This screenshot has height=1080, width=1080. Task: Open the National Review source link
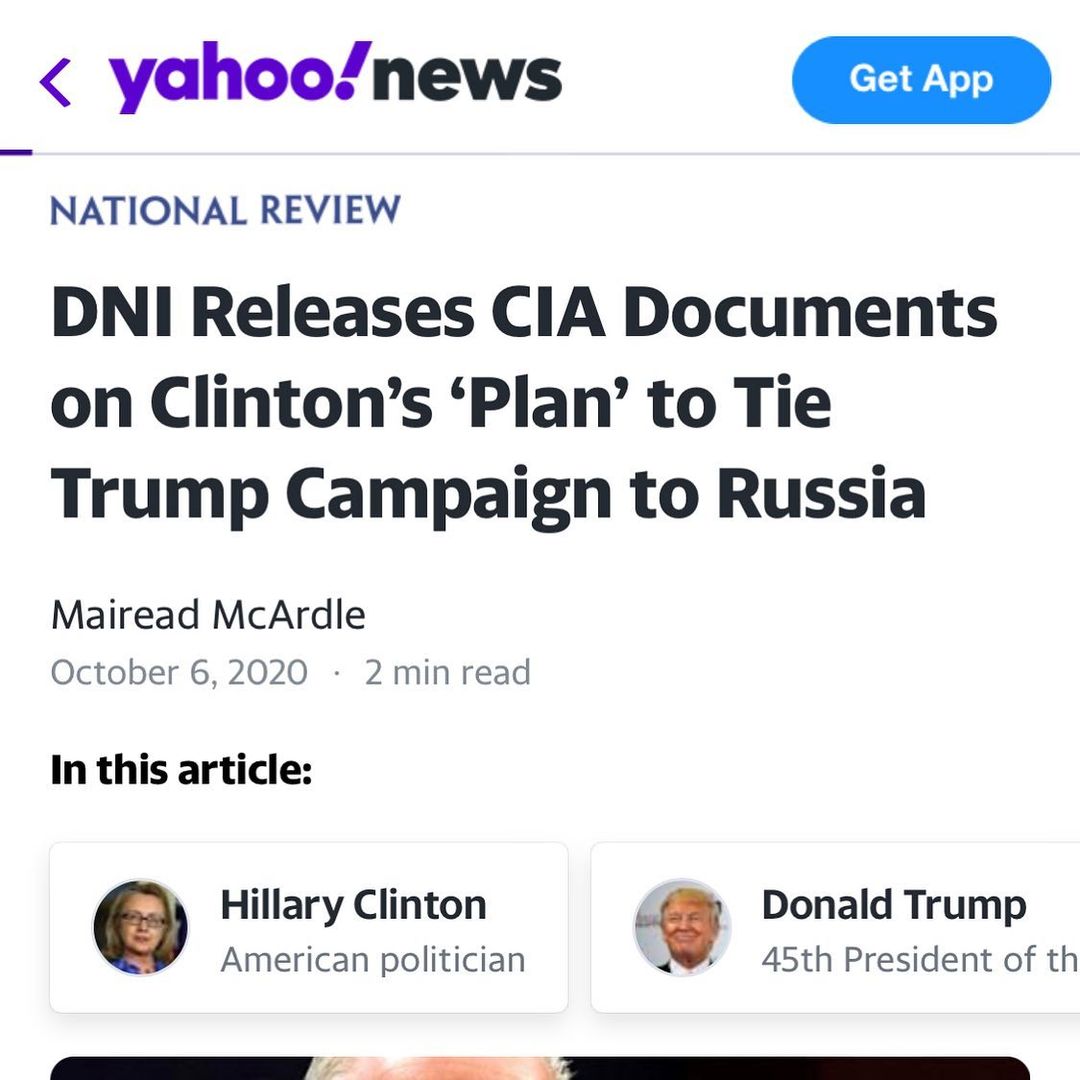[225, 211]
